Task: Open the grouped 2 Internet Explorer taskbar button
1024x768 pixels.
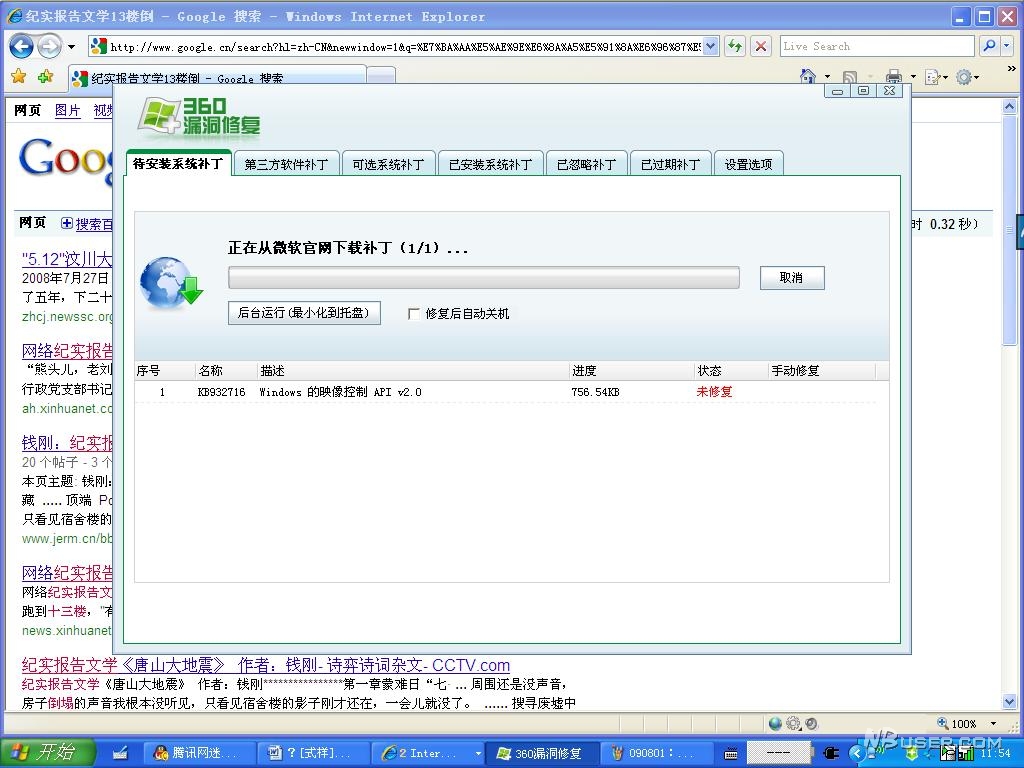Action: (428, 753)
